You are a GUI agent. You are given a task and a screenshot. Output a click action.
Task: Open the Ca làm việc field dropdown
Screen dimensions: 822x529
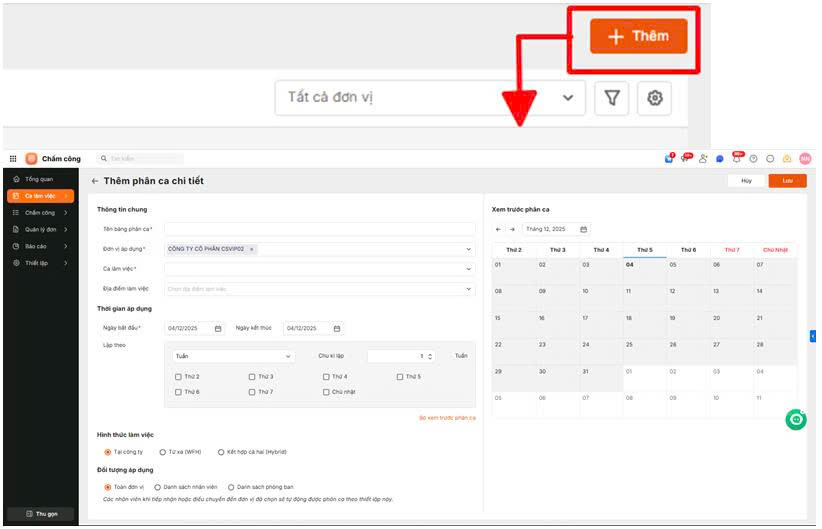(x=320, y=269)
